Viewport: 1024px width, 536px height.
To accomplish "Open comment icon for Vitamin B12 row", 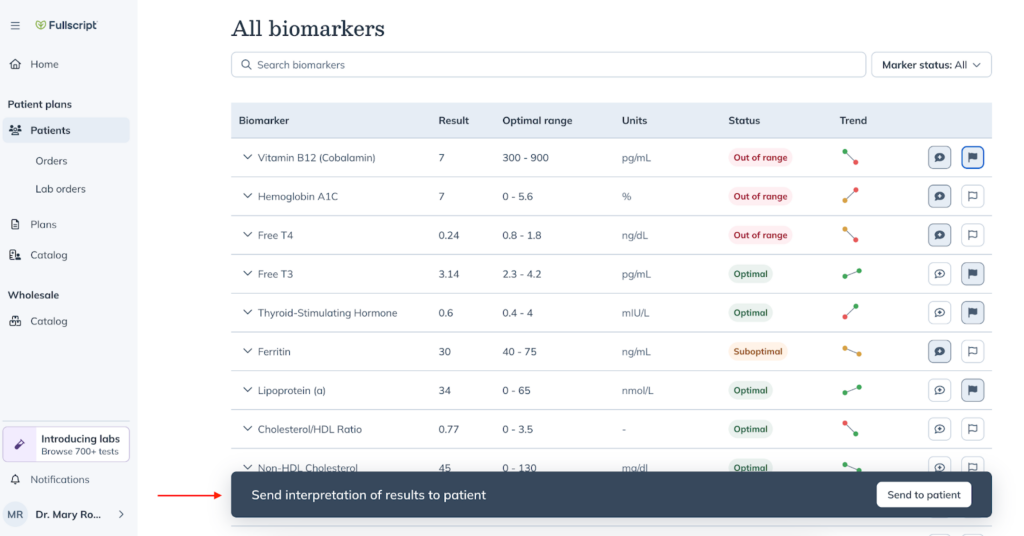I will [939, 157].
